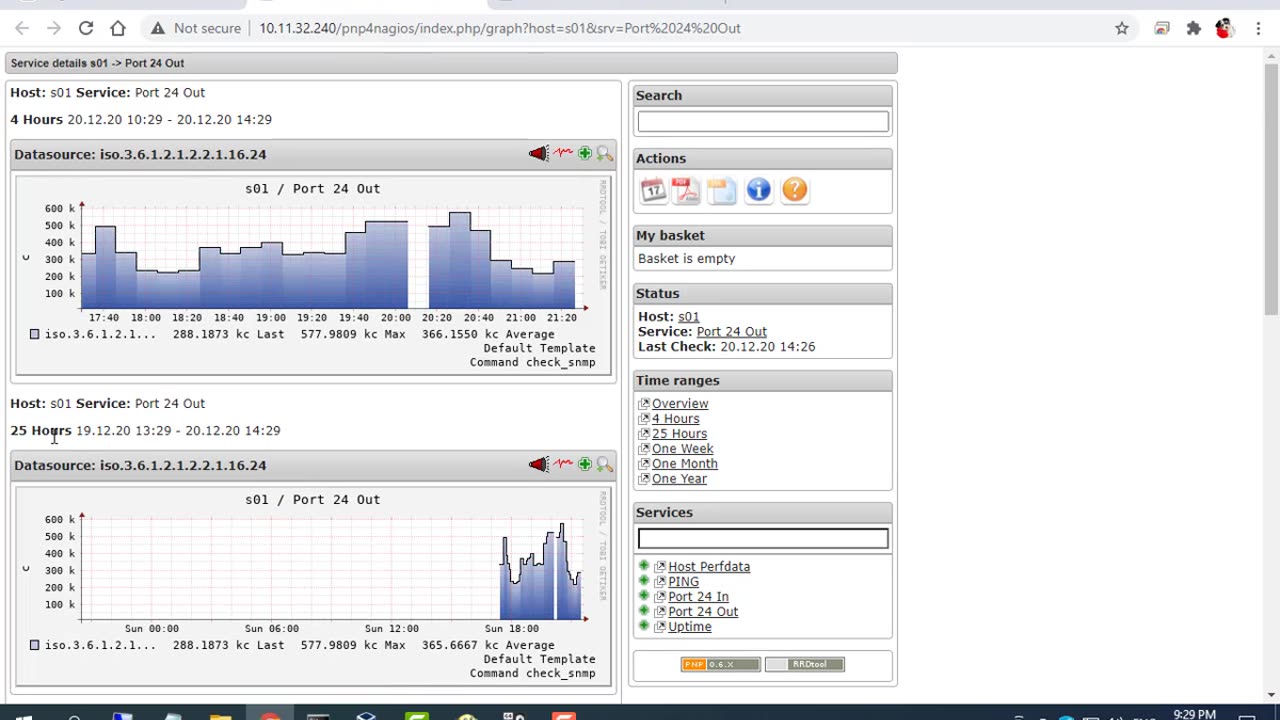
Task: Open zoom magnifier on the 25 Hours graph
Action: pos(604,465)
